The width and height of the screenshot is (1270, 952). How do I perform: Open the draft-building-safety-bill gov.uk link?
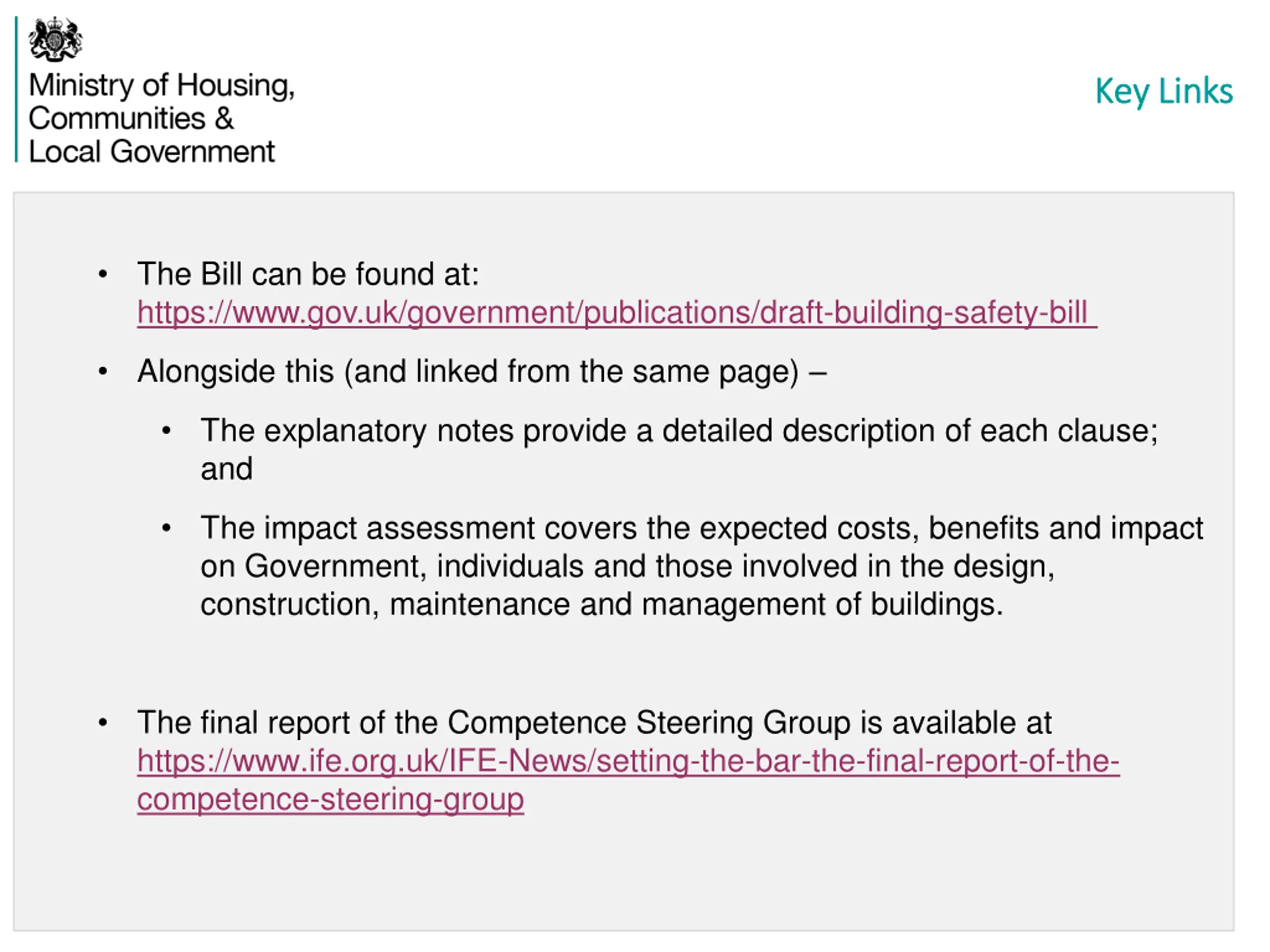pyautogui.click(x=617, y=313)
